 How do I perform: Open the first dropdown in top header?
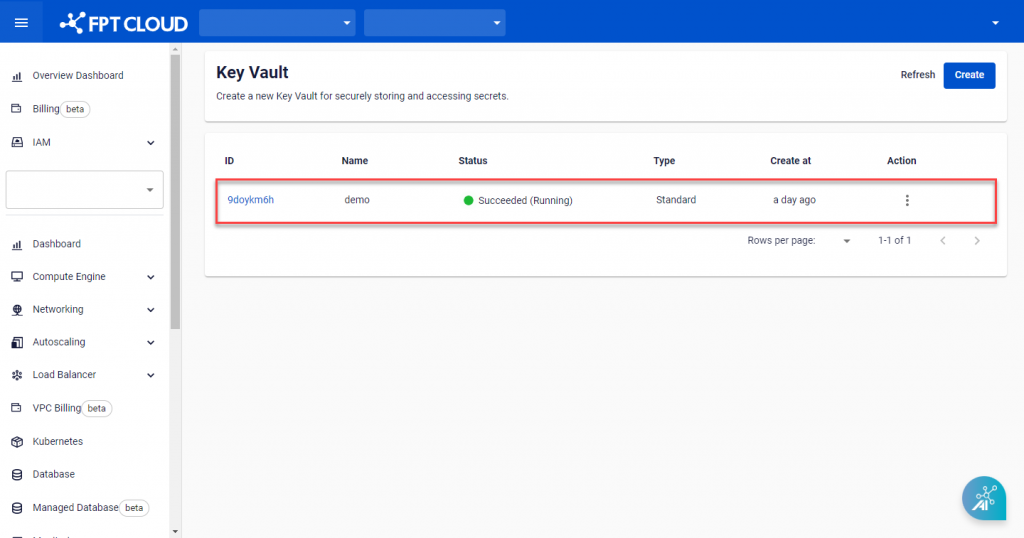click(x=277, y=22)
